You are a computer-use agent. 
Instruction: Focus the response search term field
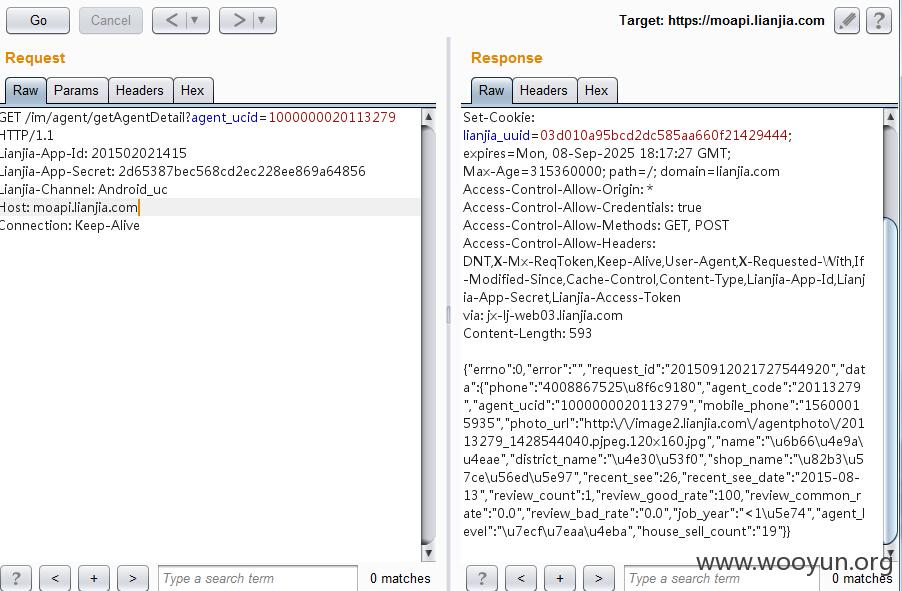[x=722, y=578]
